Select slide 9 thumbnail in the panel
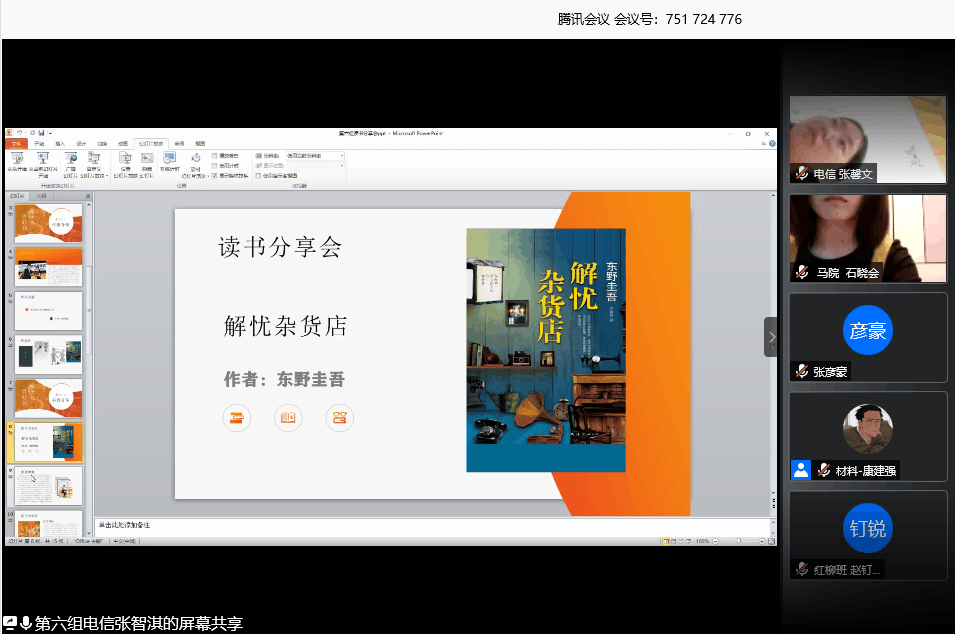This screenshot has height=634, width=955. [x=49, y=485]
